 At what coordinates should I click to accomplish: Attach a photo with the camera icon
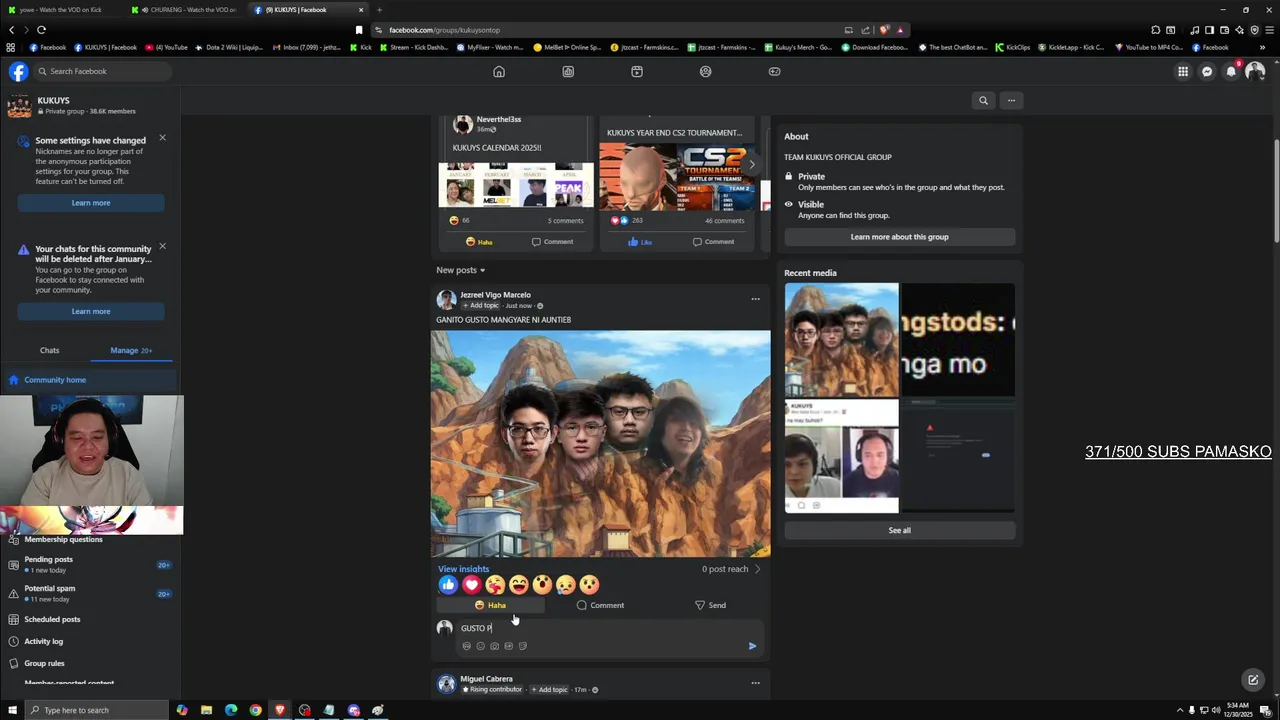494,646
